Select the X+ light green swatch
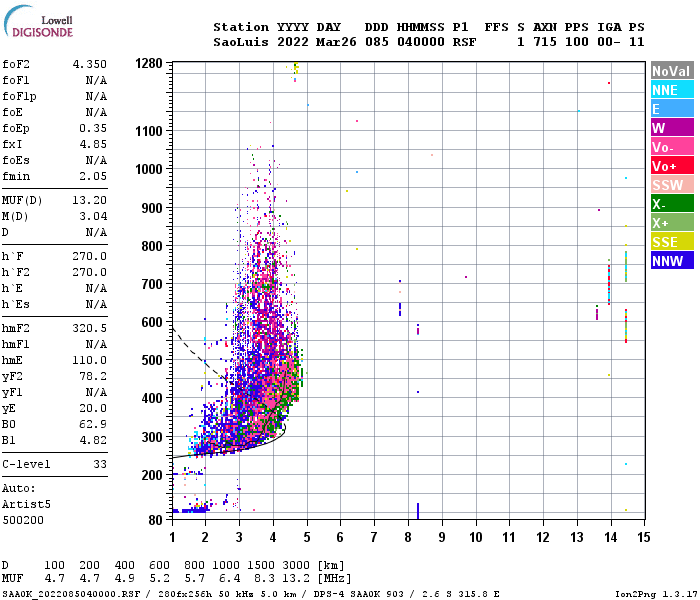Viewport: 700px width, 600px height. pos(672,223)
